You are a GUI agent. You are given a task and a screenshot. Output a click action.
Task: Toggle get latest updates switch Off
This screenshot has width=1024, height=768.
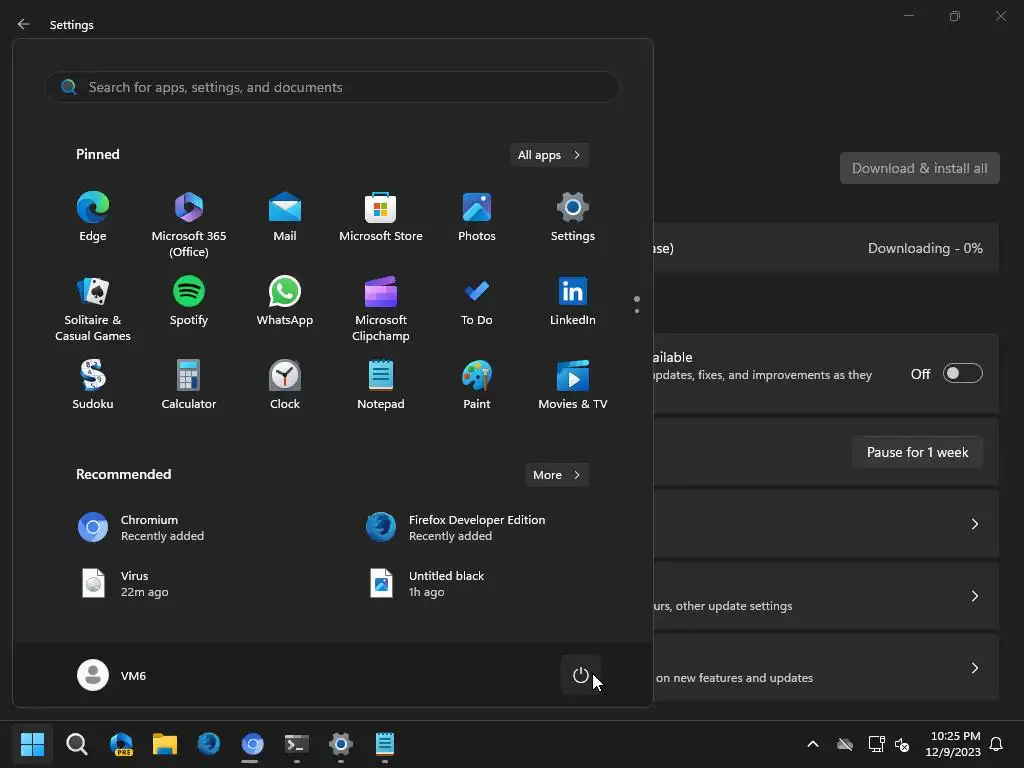[963, 374]
